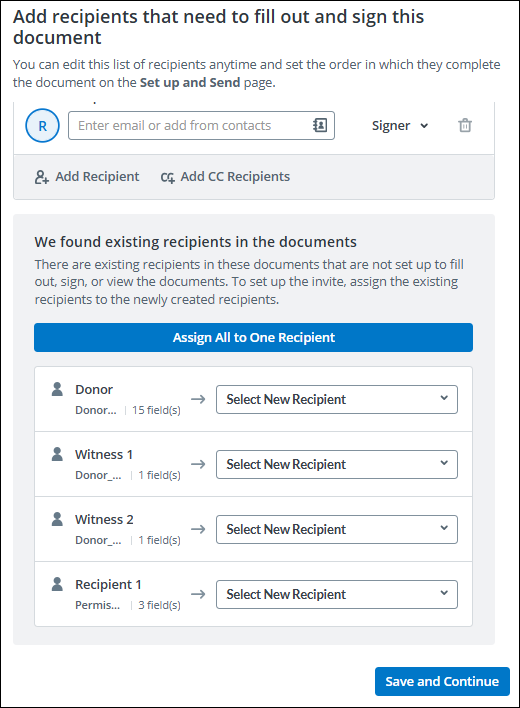Open Select New Recipient for Witness 2
This screenshot has width=520, height=708.
(337, 529)
